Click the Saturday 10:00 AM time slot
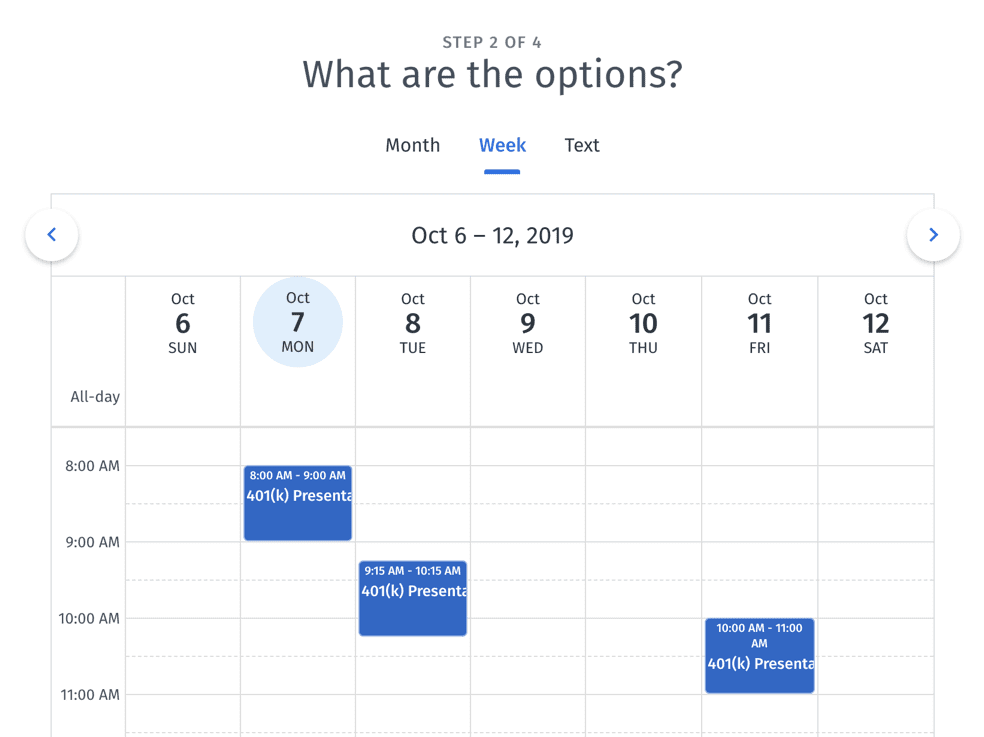984x737 pixels. (875, 637)
